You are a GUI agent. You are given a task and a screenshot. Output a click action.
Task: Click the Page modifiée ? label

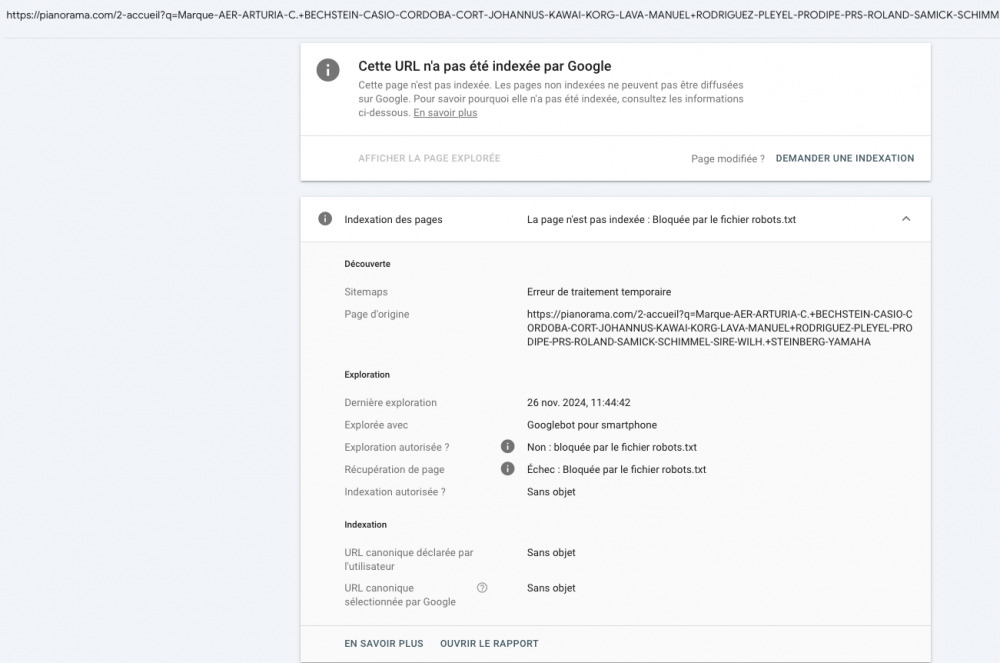tap(728, 158)
